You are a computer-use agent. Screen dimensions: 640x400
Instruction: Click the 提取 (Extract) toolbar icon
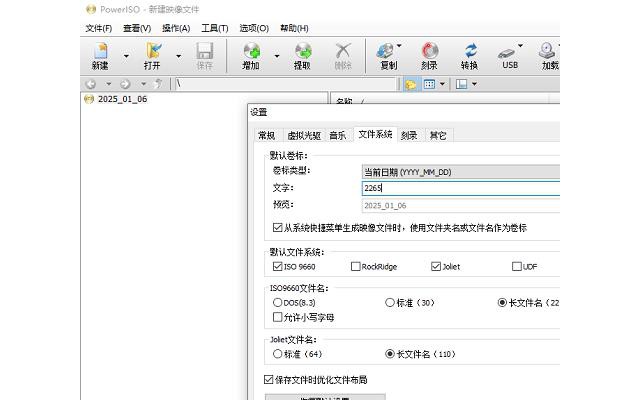pos(302,56)
